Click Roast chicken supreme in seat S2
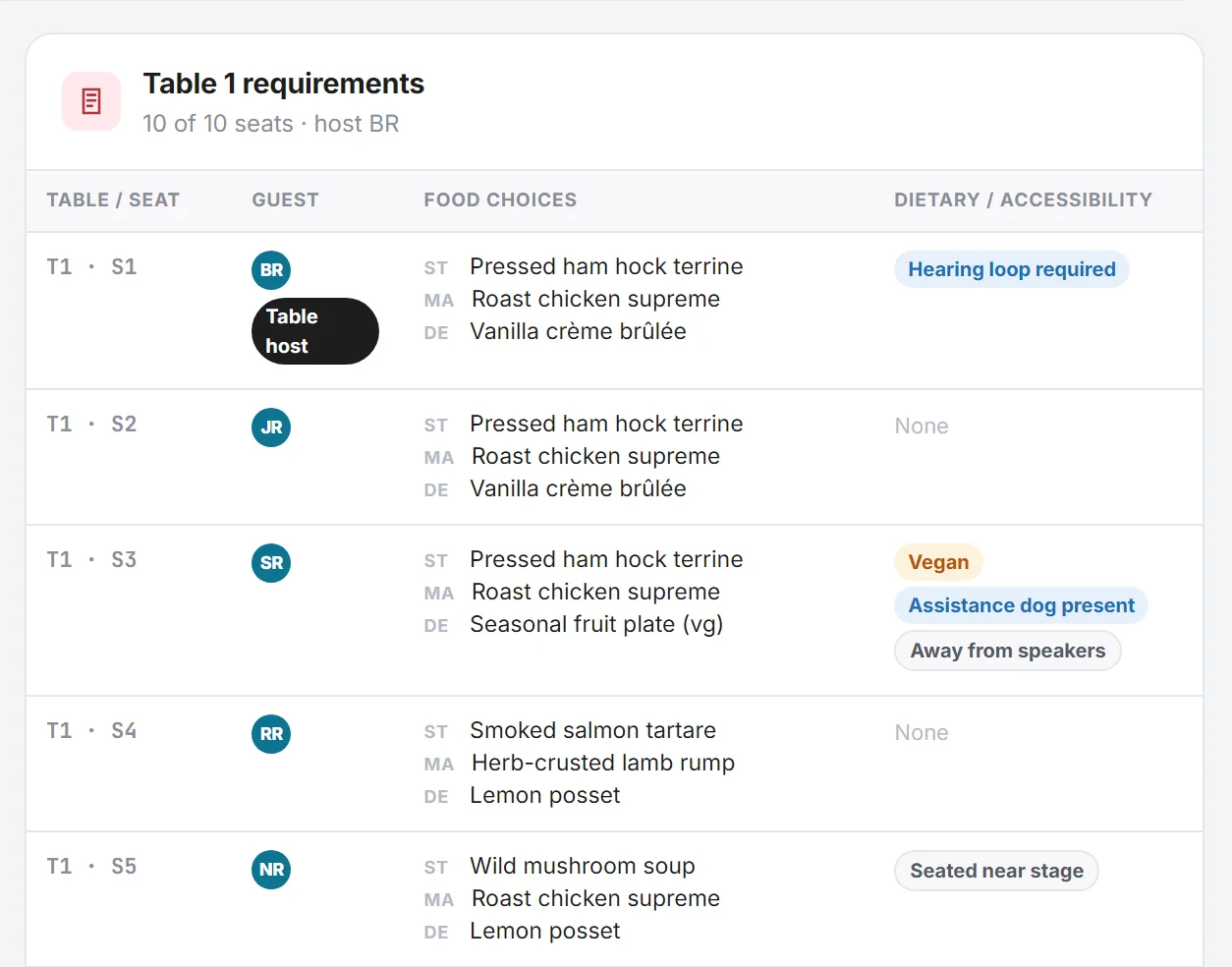The image size is (1232, 967). click(595, 456)
